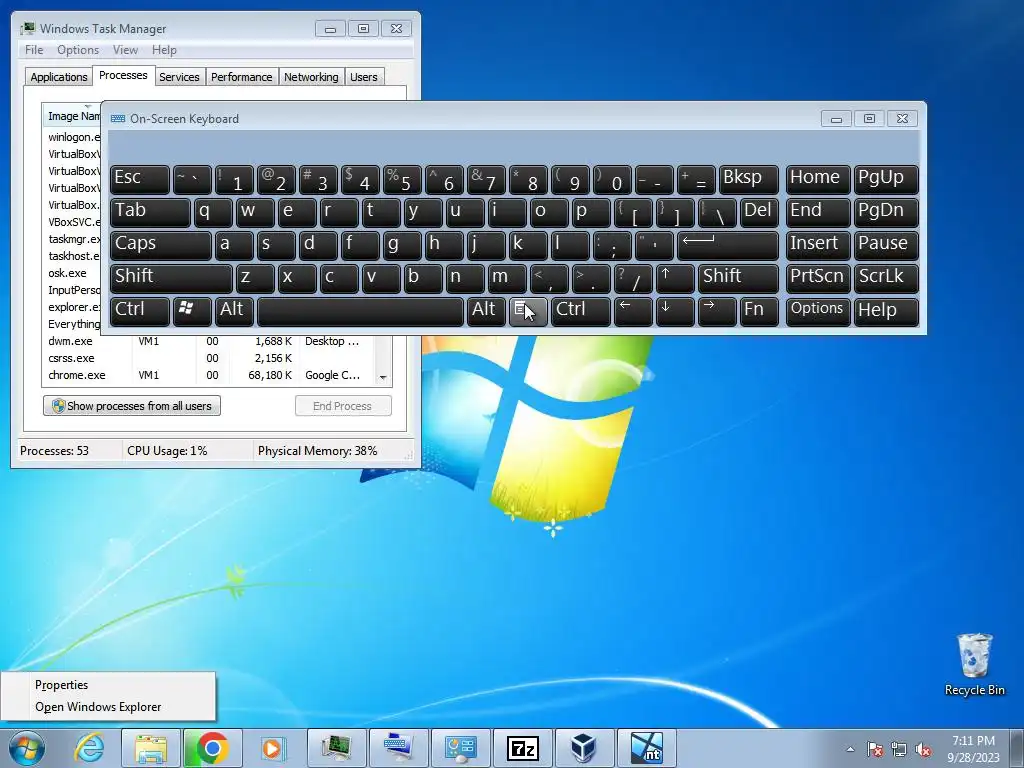Screen dimensions: 1024x768
Task: Sort by Image Name column header
Action: pyautogui.click(x=72, y=116)
